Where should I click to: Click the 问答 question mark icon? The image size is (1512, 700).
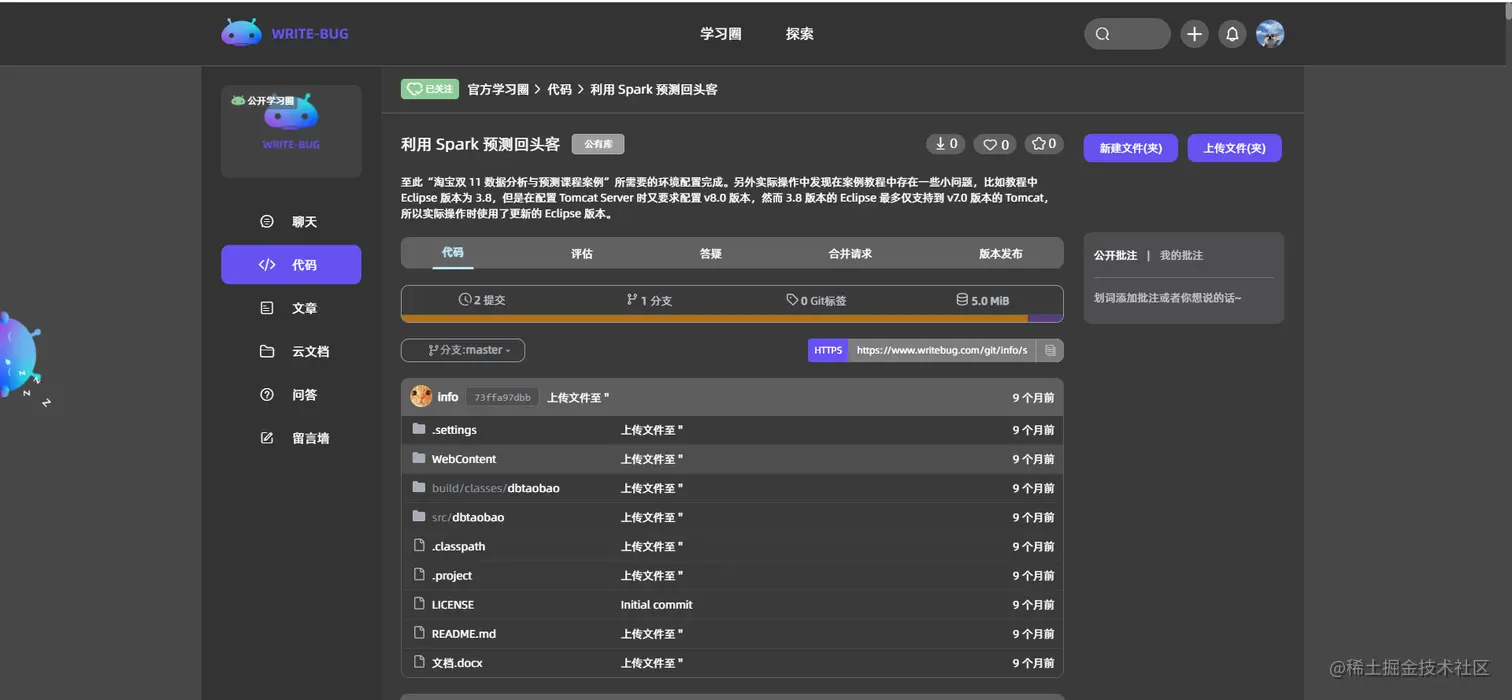point(267,395)
